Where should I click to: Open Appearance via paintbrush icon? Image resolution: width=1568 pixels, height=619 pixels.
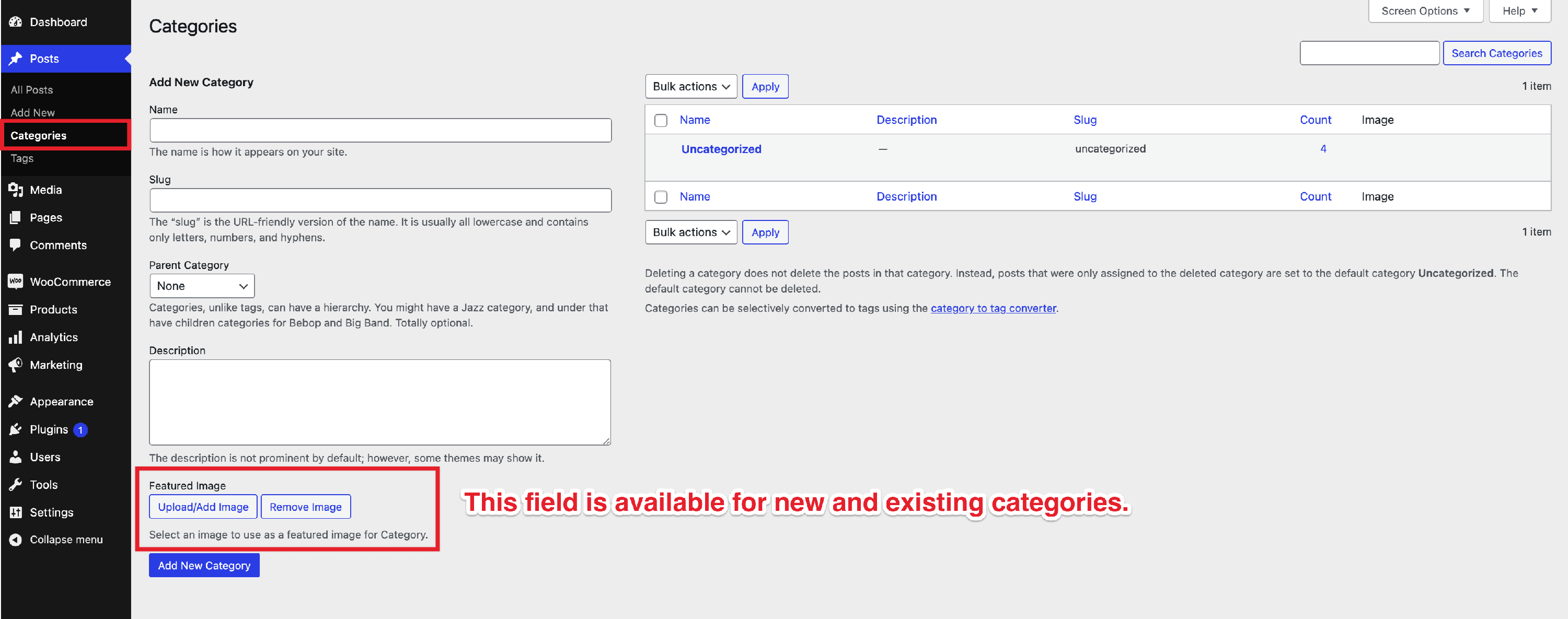(x=15, y=401)
